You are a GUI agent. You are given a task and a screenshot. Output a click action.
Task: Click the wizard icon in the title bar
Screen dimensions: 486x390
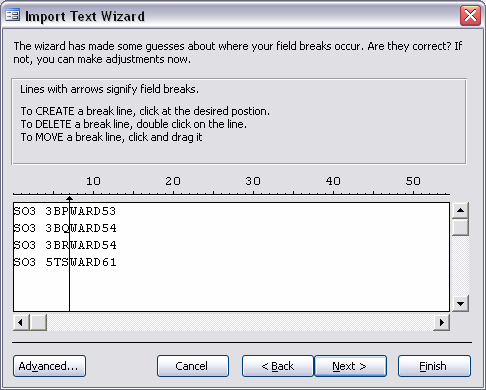(13, 16)
